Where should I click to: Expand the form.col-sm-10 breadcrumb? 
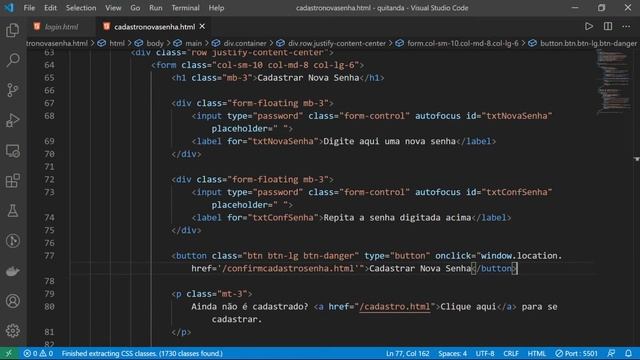[x=462, y=43]
